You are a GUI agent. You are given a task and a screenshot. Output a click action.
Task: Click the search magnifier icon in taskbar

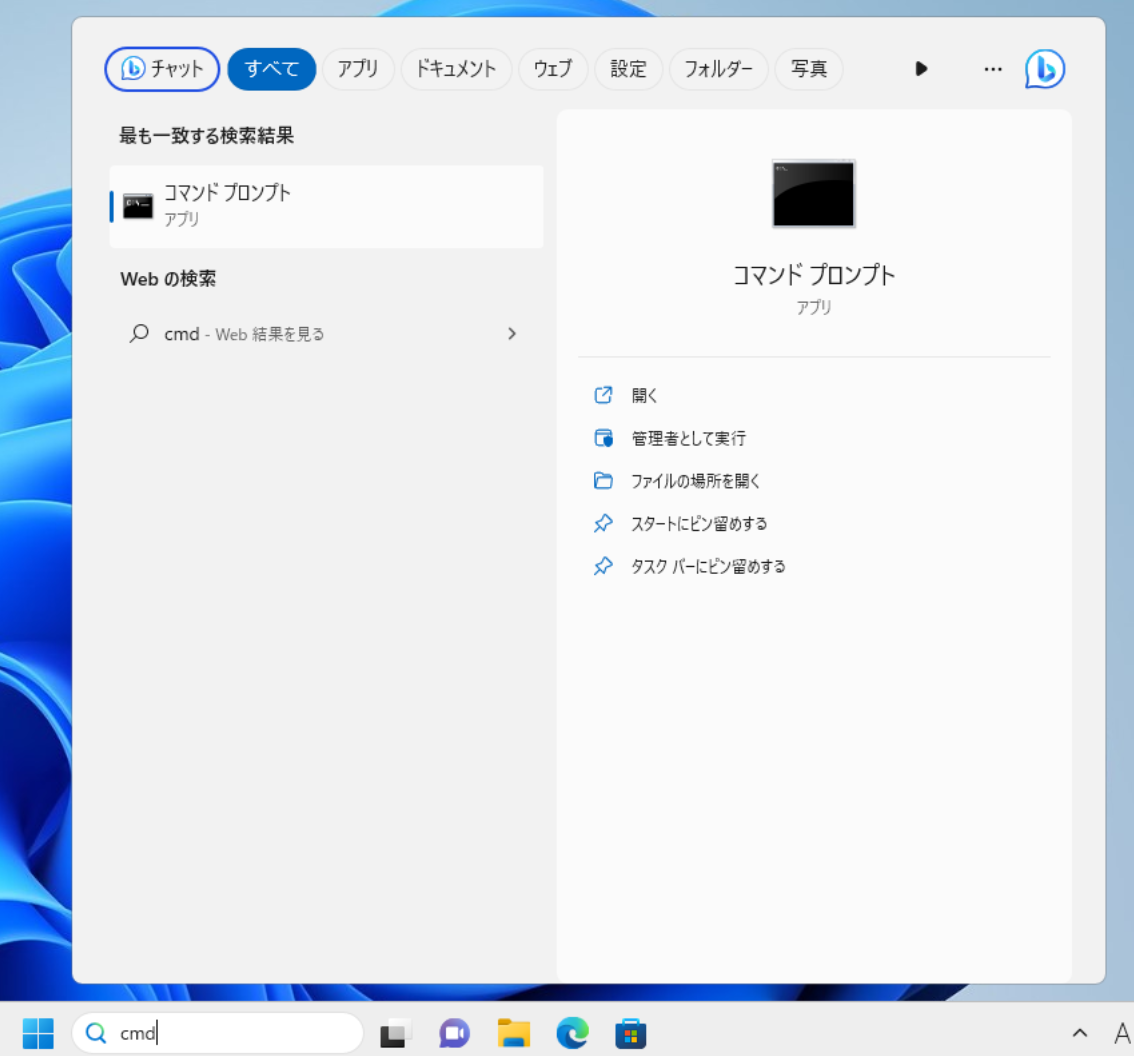[95, 1033]
